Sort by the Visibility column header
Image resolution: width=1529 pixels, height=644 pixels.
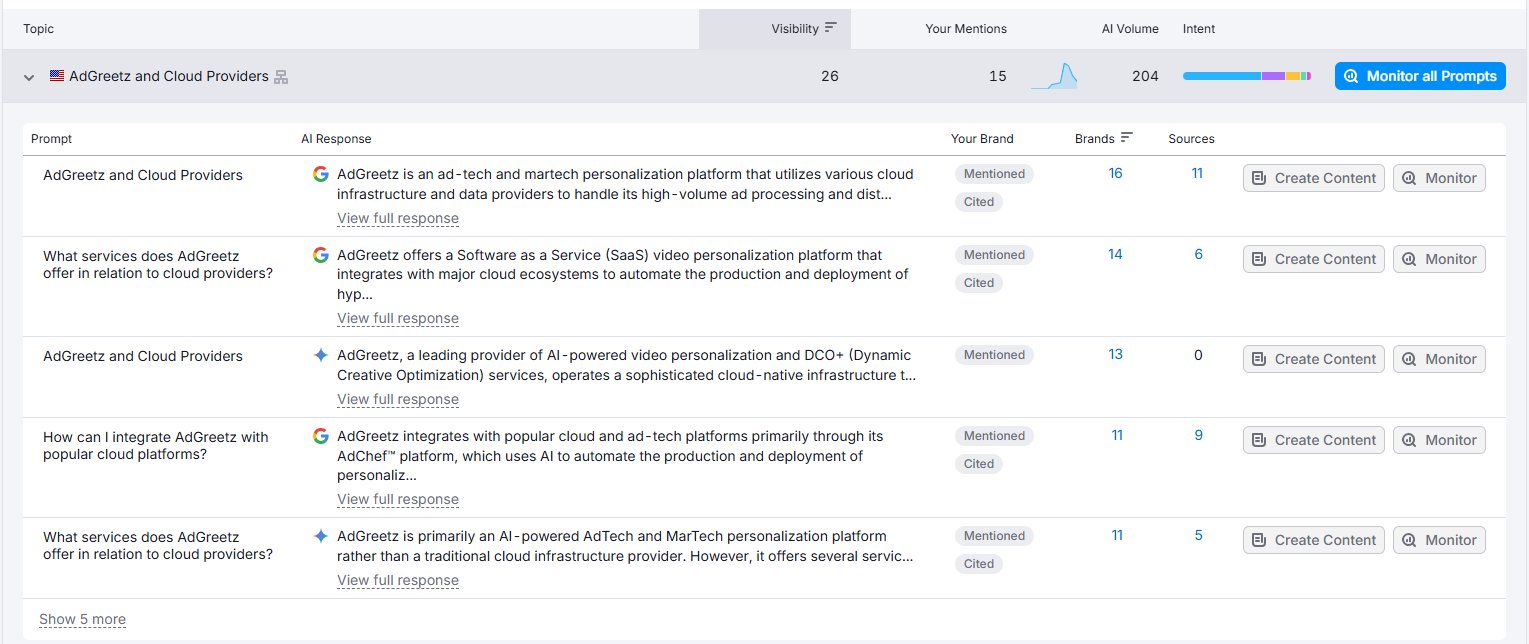click(794, 29)
